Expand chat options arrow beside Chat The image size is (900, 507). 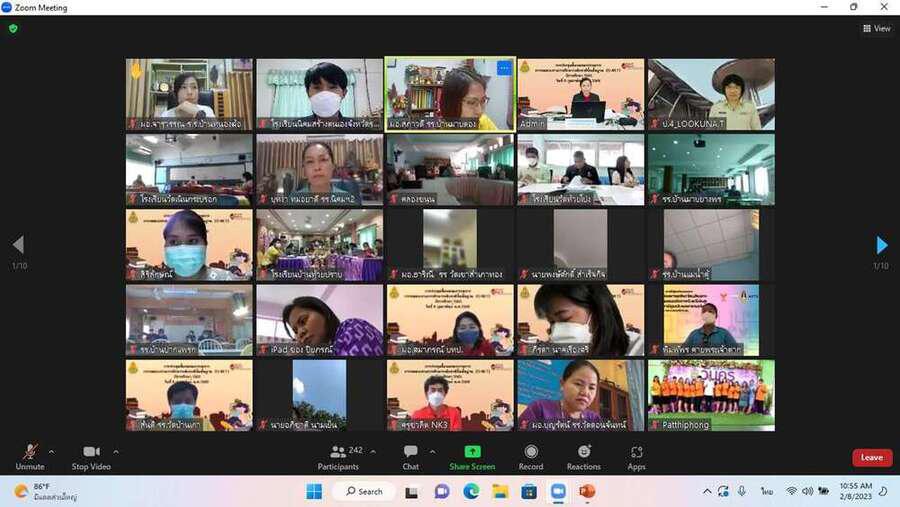click(x=432, y=451)
